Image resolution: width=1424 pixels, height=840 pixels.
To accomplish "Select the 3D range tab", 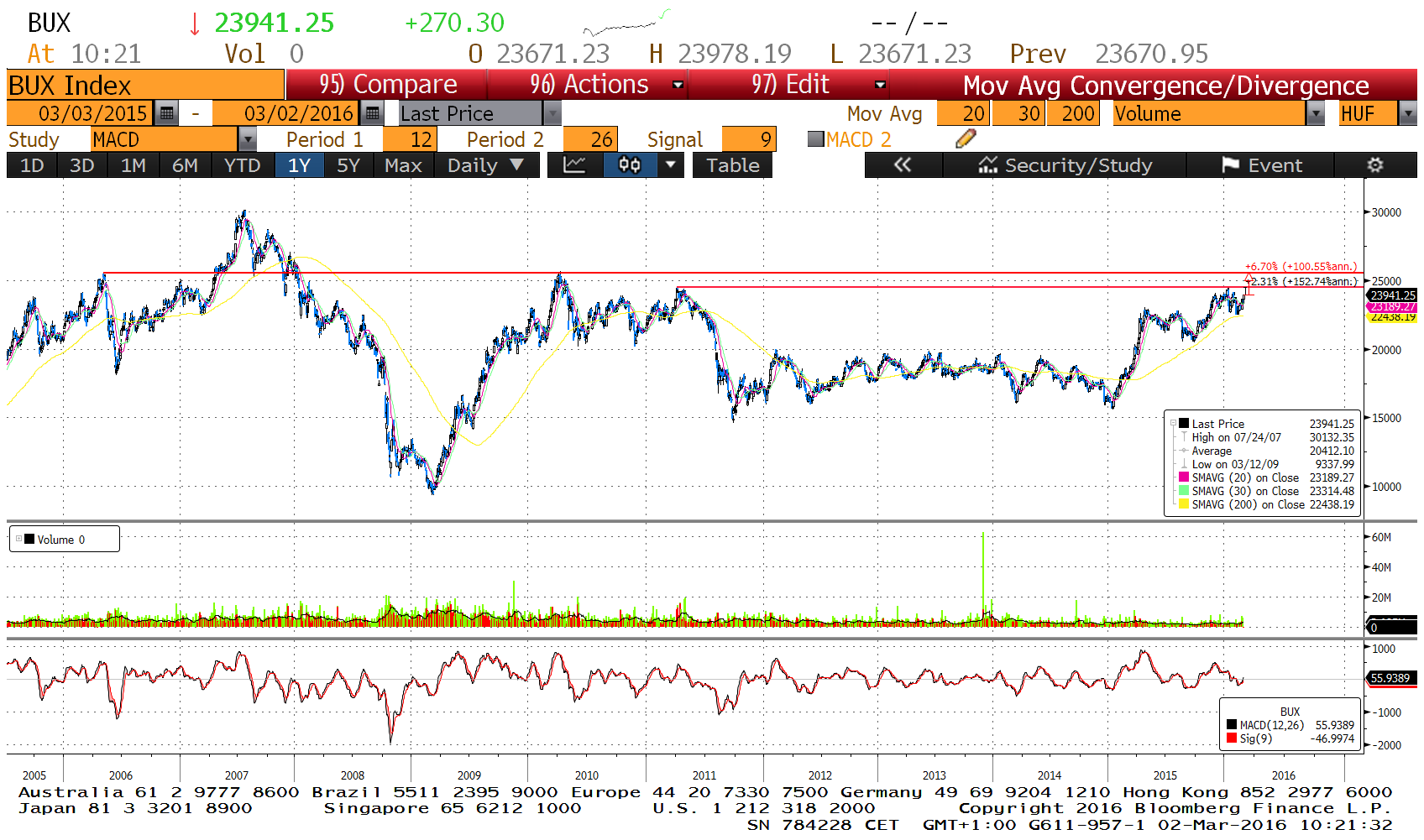I will coord(81,165).
